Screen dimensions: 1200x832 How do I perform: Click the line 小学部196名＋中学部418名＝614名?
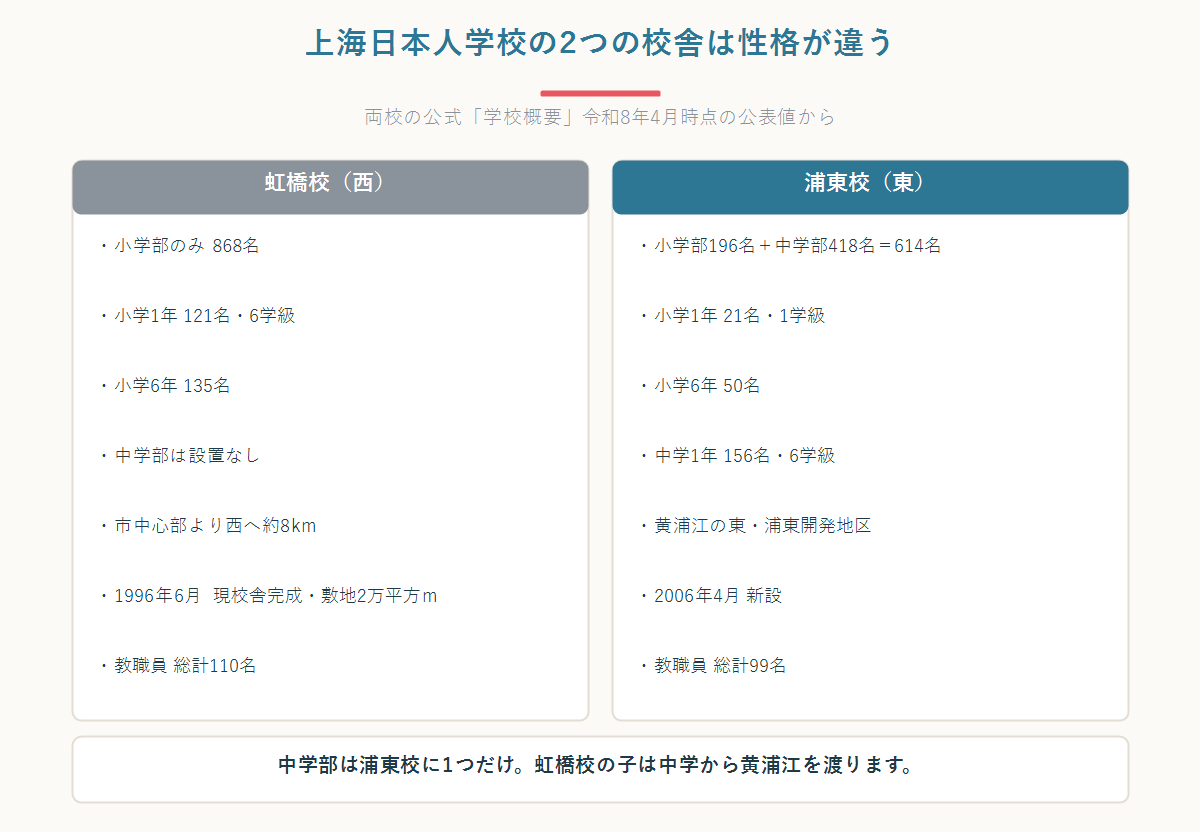click(x=789, y=245)
